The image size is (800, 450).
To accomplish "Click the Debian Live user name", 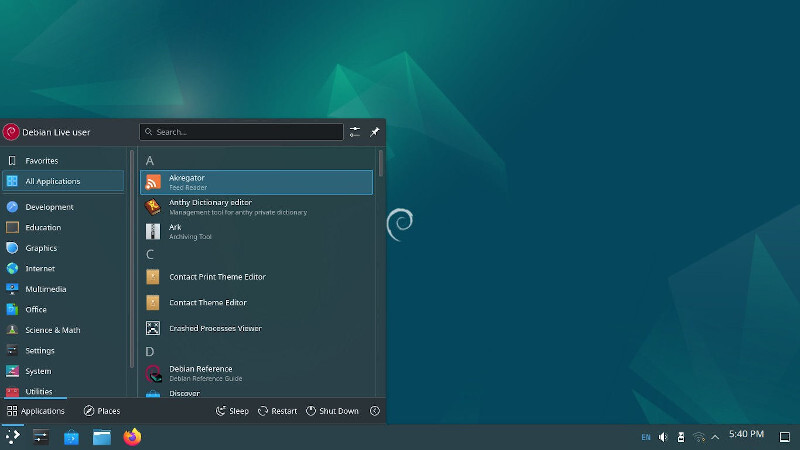I will click(x=56, y=132).
